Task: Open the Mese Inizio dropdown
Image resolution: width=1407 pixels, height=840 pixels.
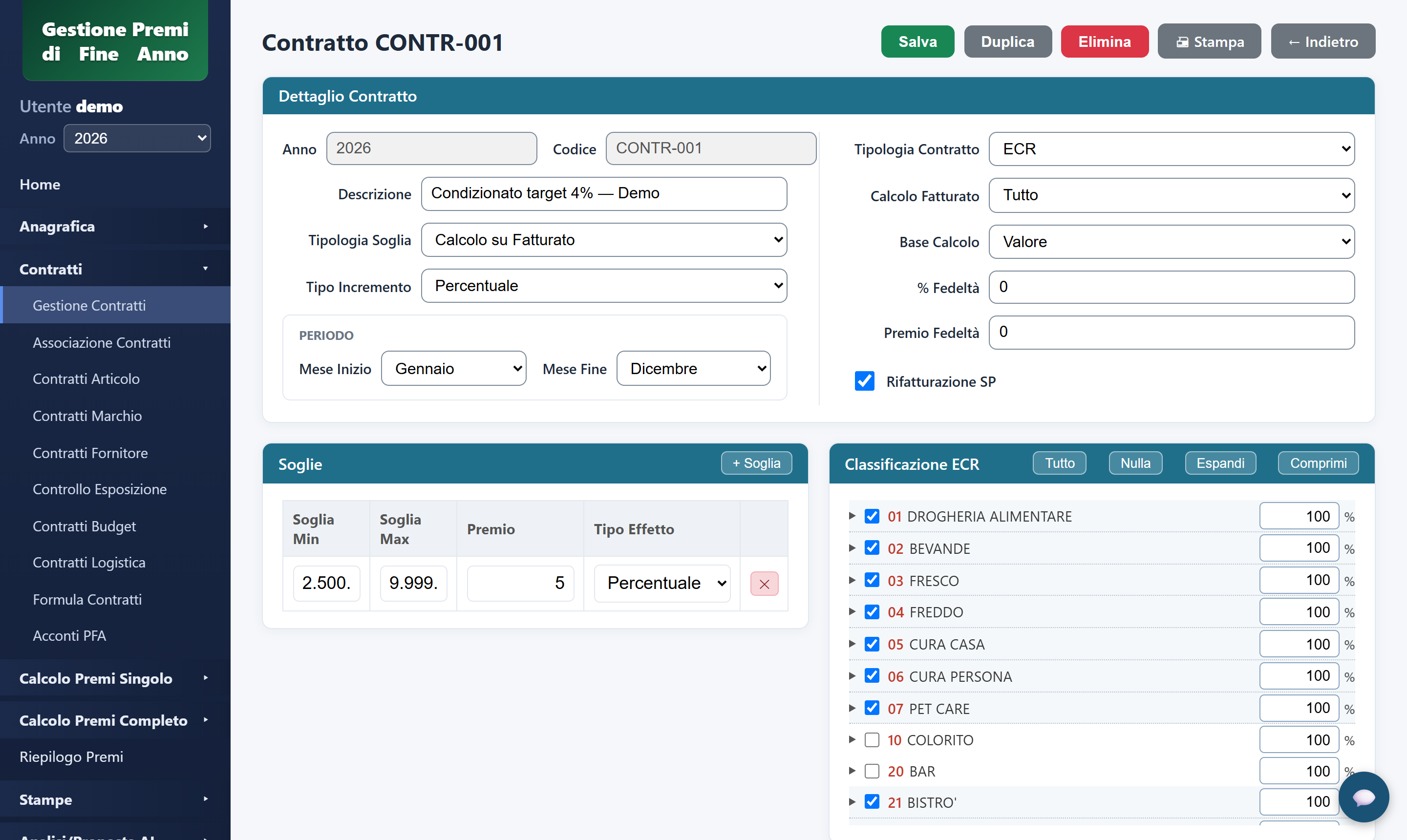Action: click(x=453, y=369)
